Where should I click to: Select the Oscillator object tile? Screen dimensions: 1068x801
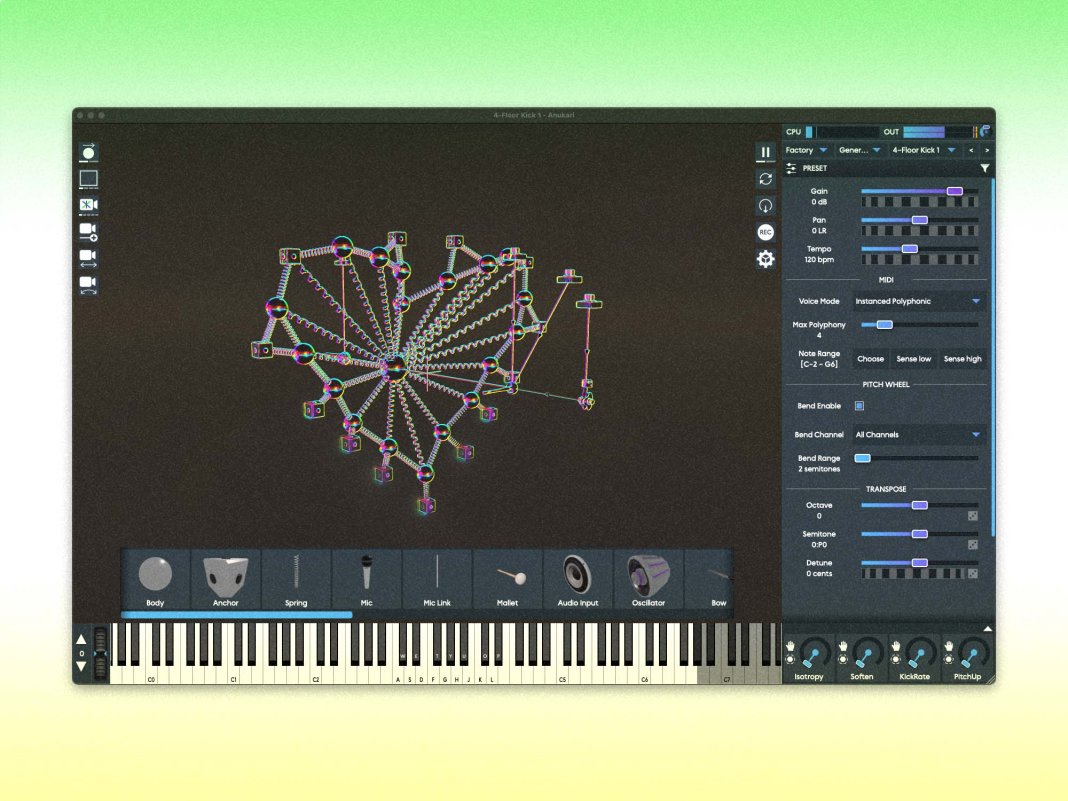(648, 579)
